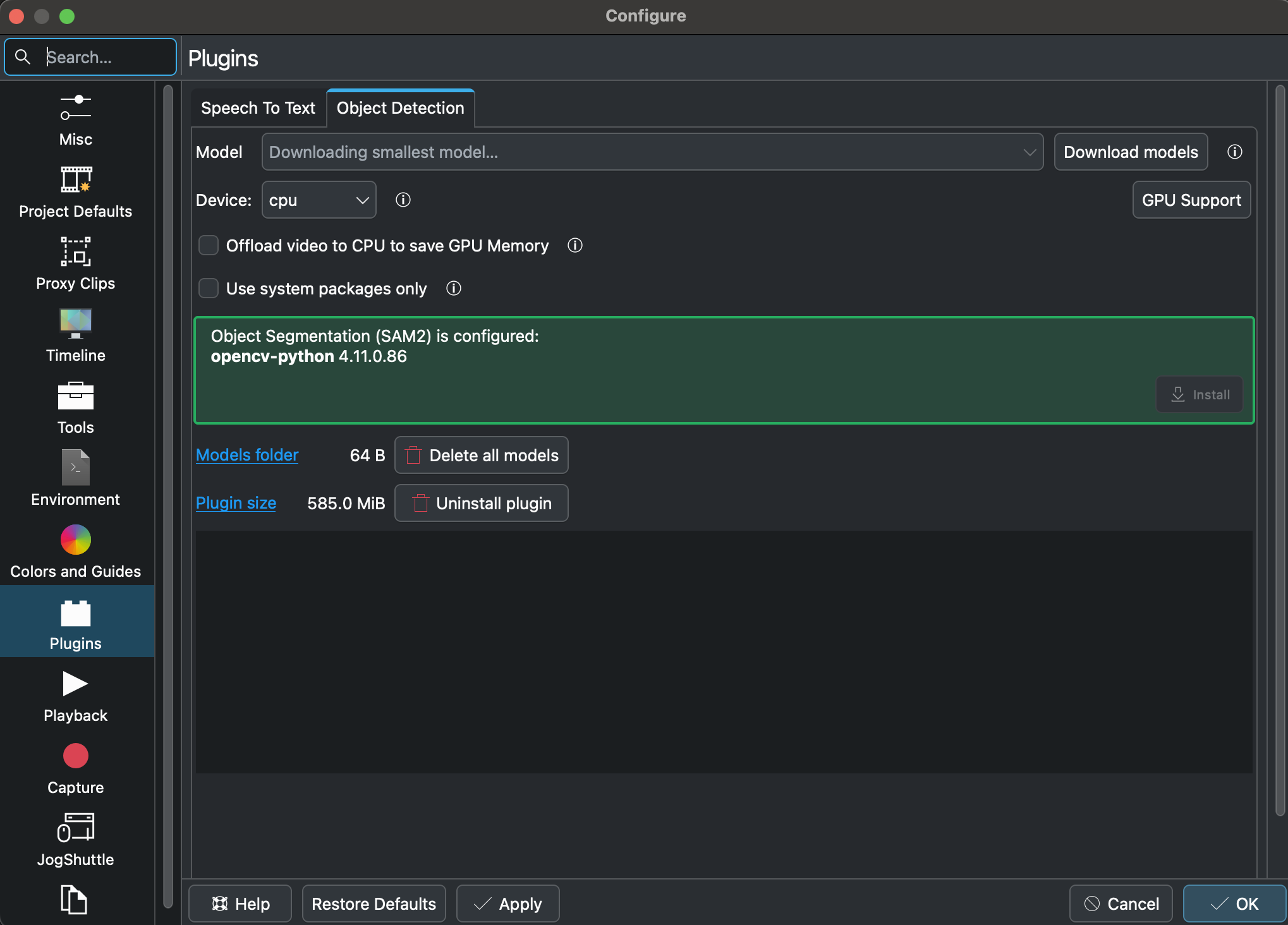Click the Plugins page heading
This screenshot has height=925, width=1288.
(223, 58)
